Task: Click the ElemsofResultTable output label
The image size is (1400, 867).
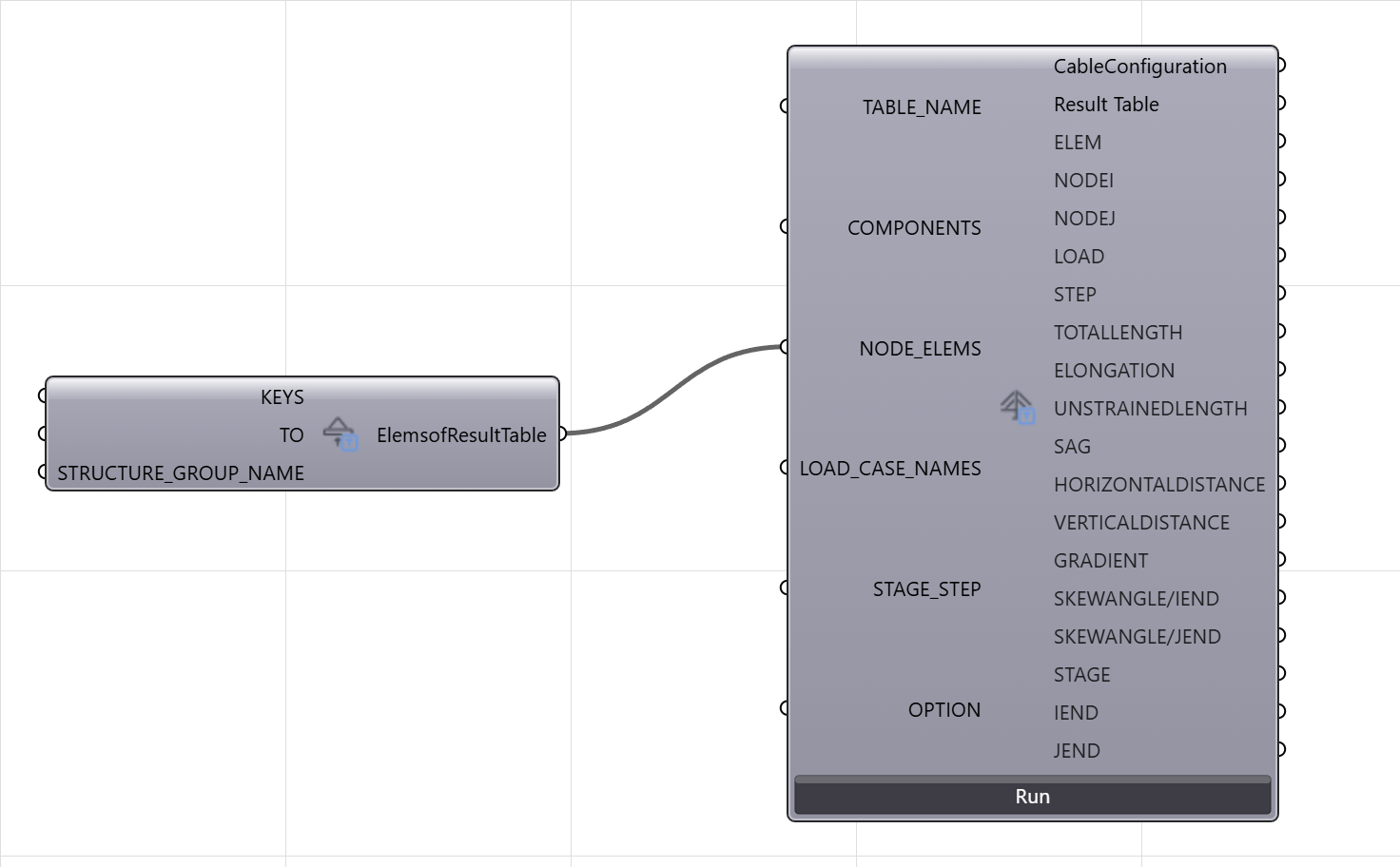Action: pyautogui.click(x=461, y=435)
